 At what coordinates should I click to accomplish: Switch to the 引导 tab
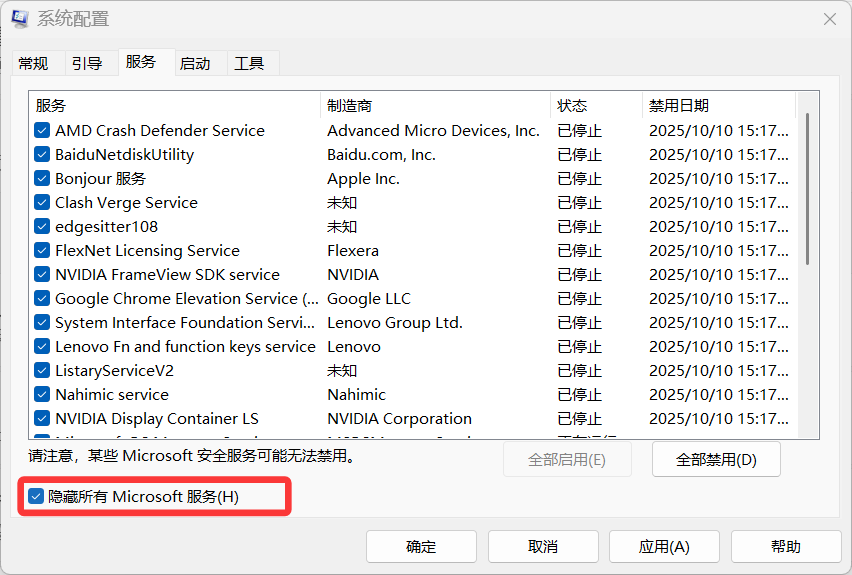(x=87, y=64)
